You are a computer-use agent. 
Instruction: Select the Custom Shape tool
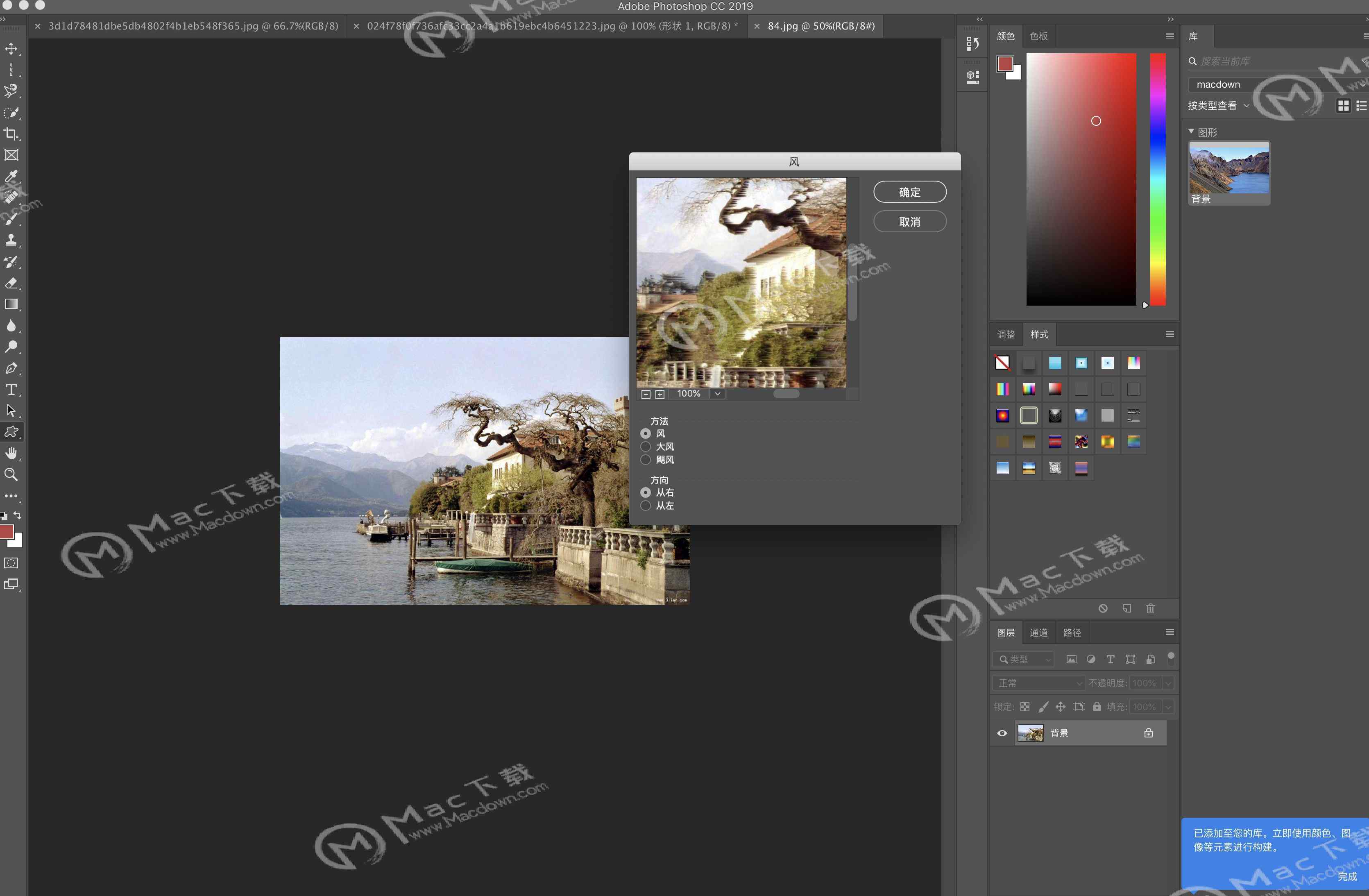click(11, 432)
